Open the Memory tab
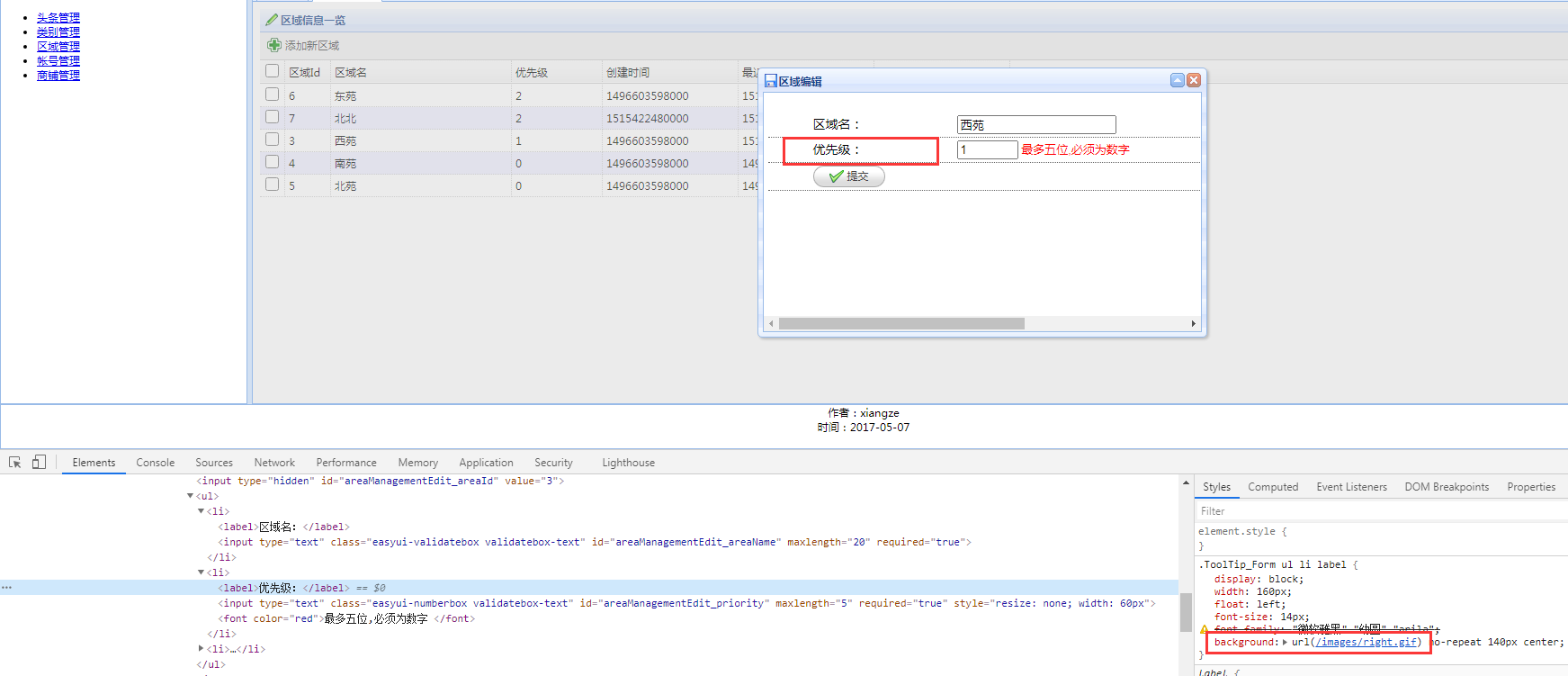 [418, 463]
